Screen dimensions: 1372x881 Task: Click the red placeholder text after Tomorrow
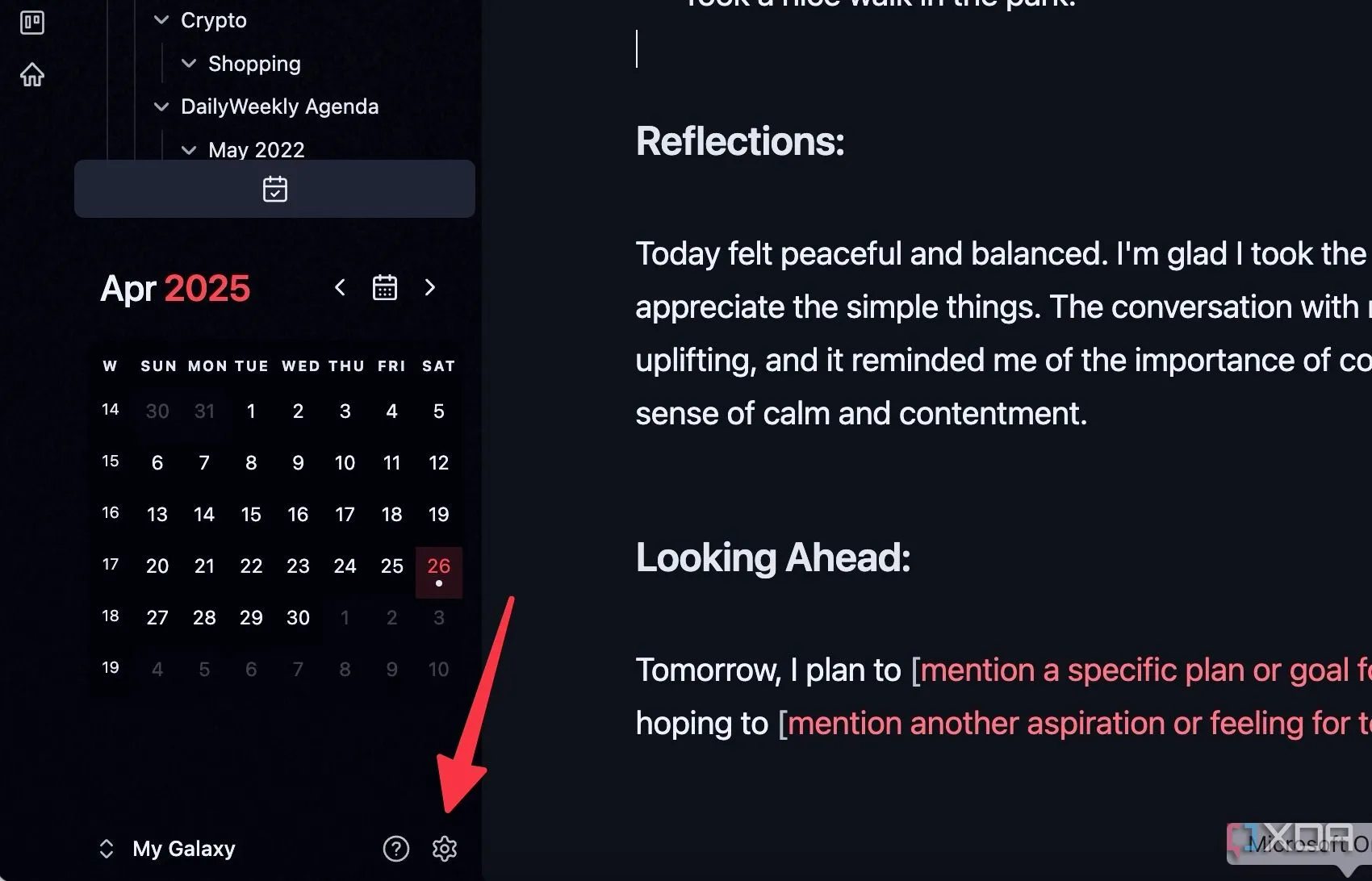point(1146,670)
